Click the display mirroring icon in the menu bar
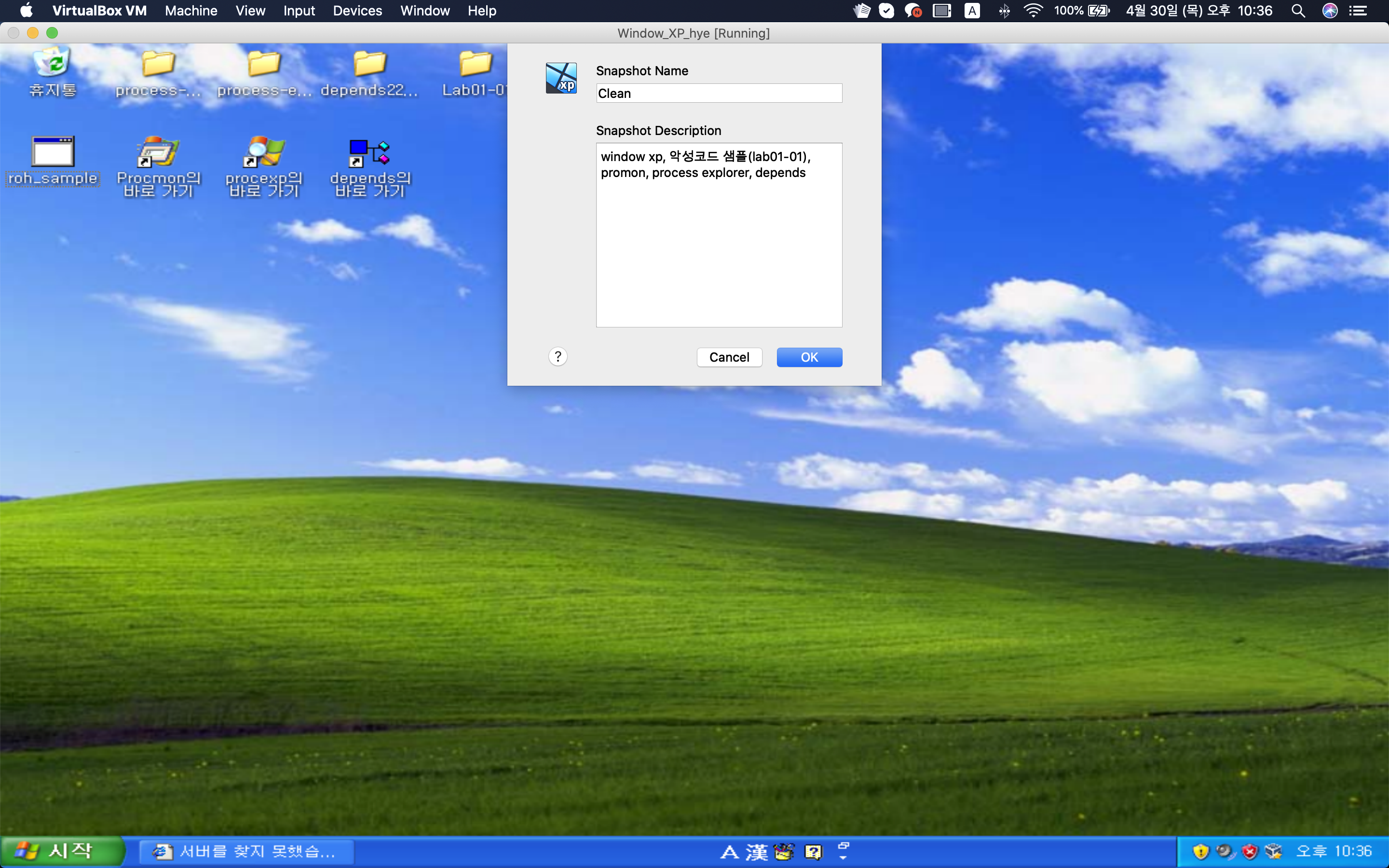1389x868 pixels. click(x=942, y=10)
